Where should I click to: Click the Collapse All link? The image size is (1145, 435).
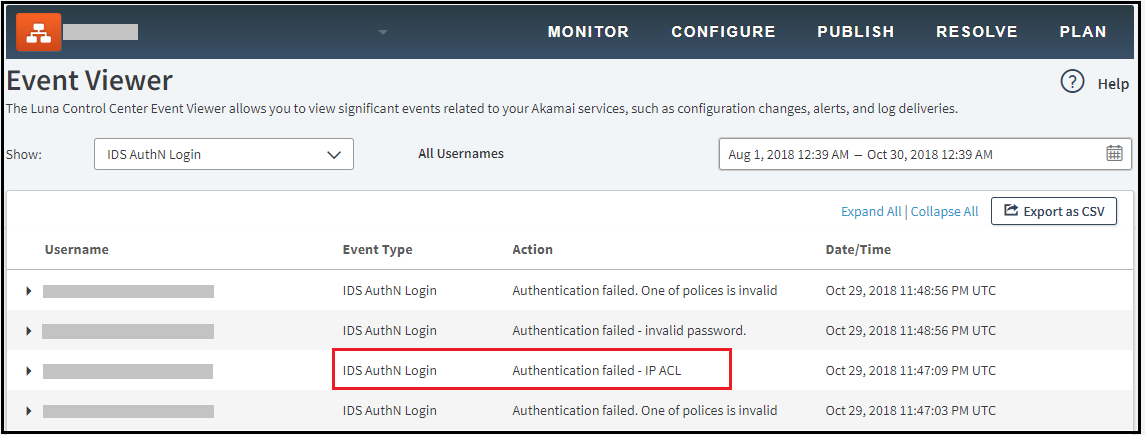(944, 212)
